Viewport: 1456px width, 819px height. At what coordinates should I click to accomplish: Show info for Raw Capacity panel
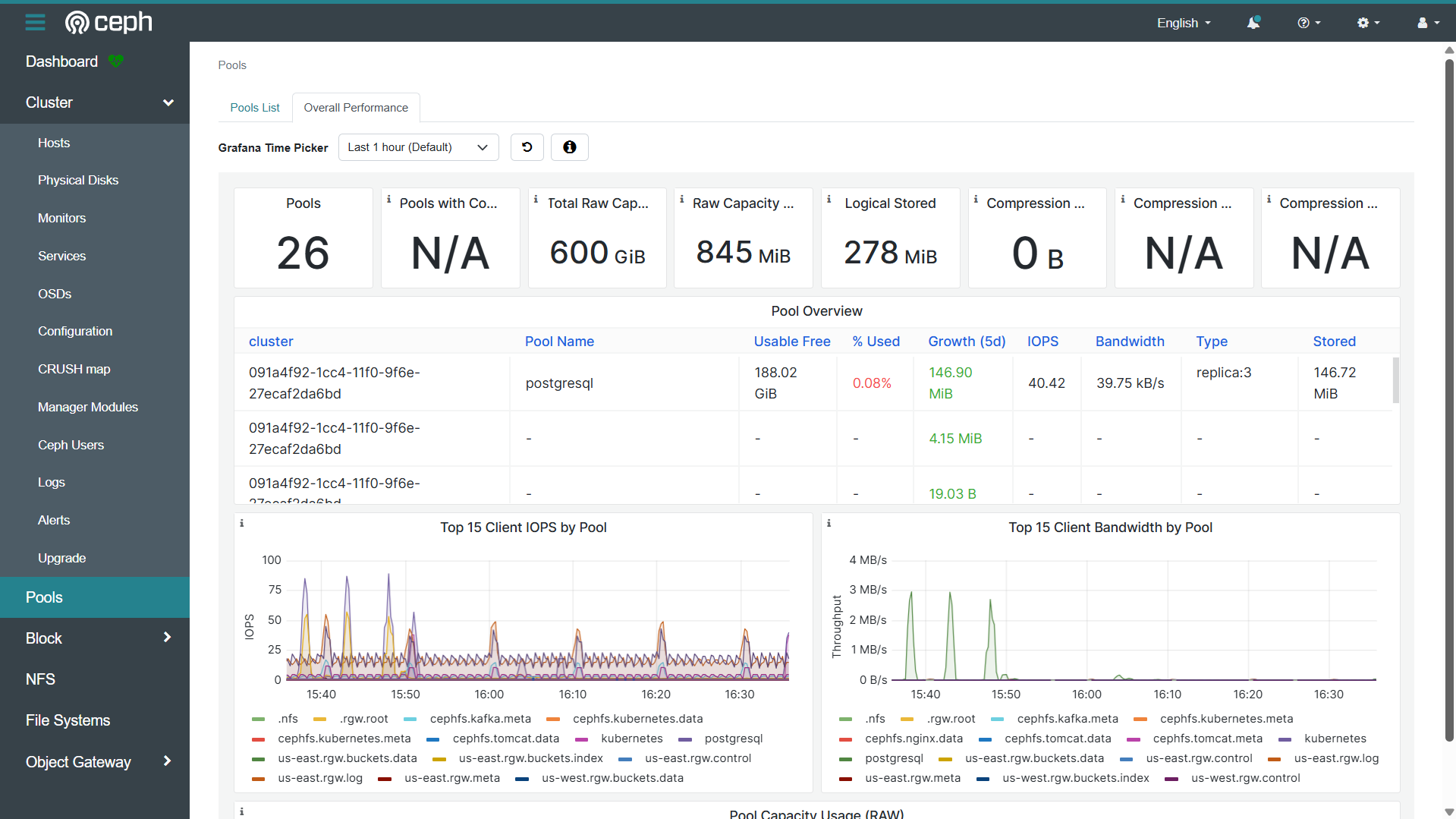(x=682, y=200)
